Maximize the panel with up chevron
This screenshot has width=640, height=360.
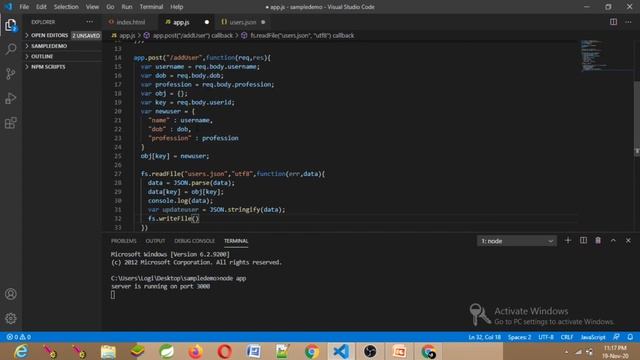point(613,241)
